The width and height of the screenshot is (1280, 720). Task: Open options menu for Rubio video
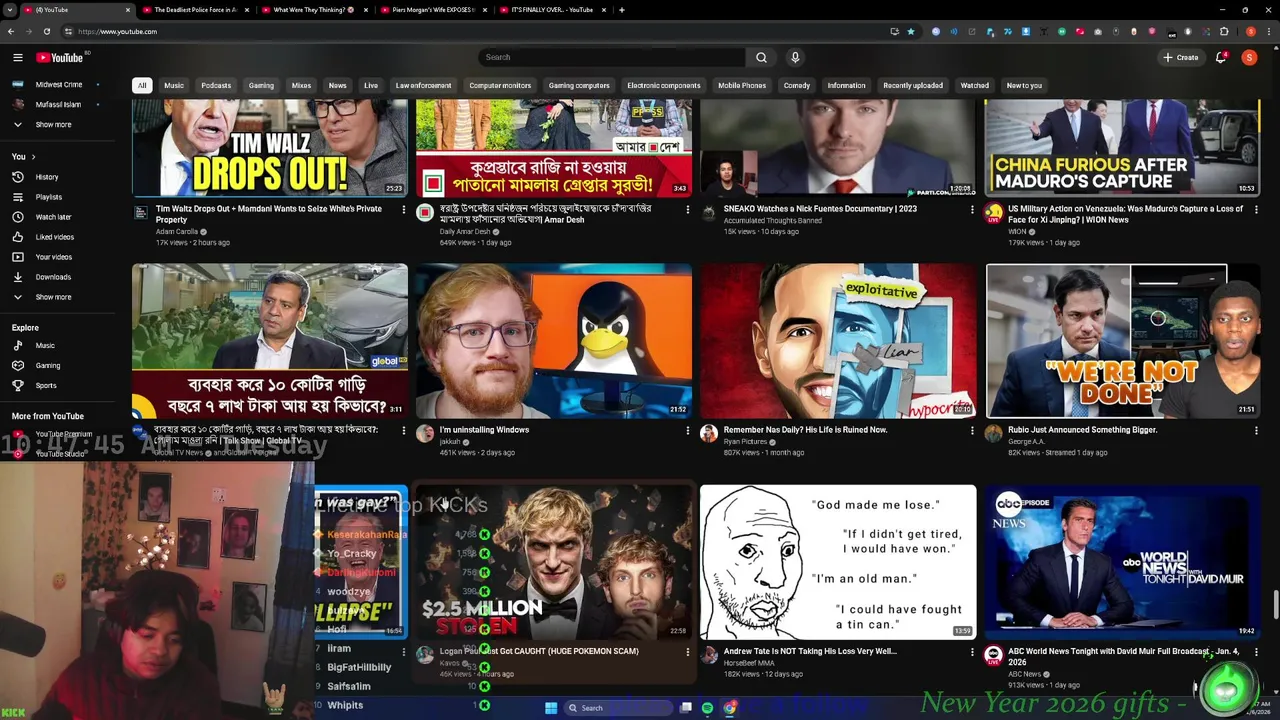(x=1256, y=431)
